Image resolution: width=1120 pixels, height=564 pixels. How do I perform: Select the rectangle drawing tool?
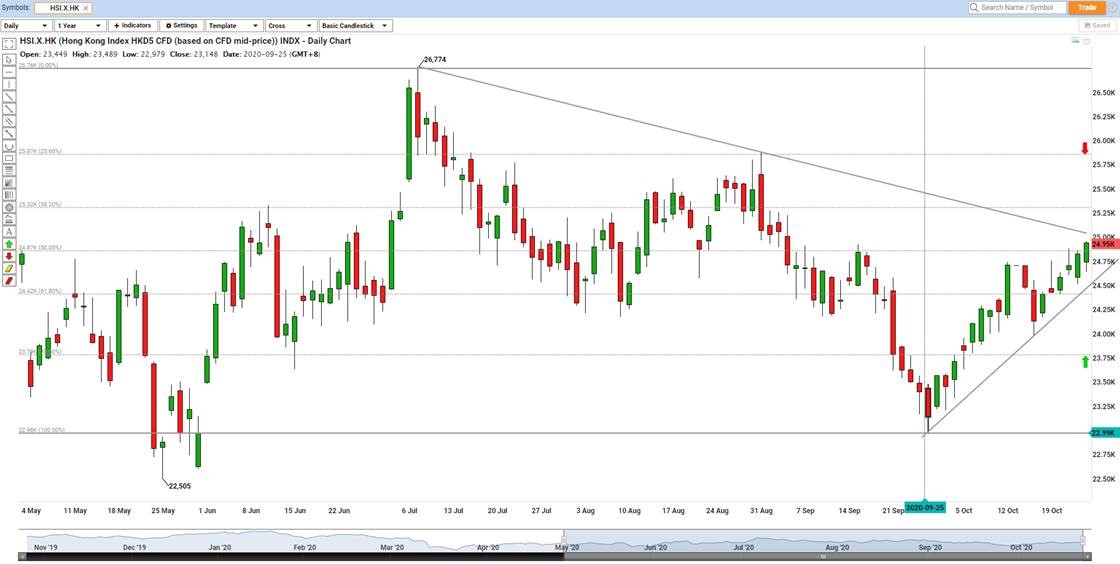pyautogui.click(x=9, y=158)
